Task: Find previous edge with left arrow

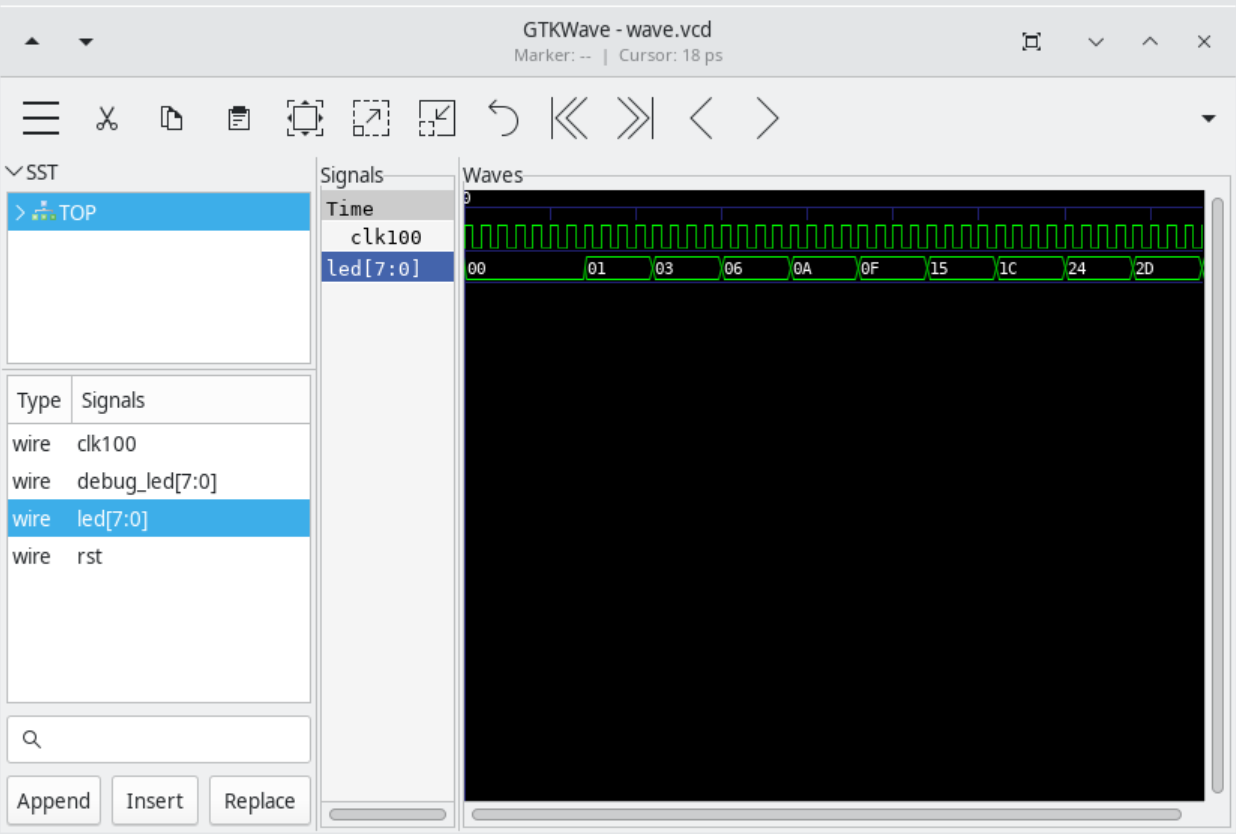Action: click(701, 118)
